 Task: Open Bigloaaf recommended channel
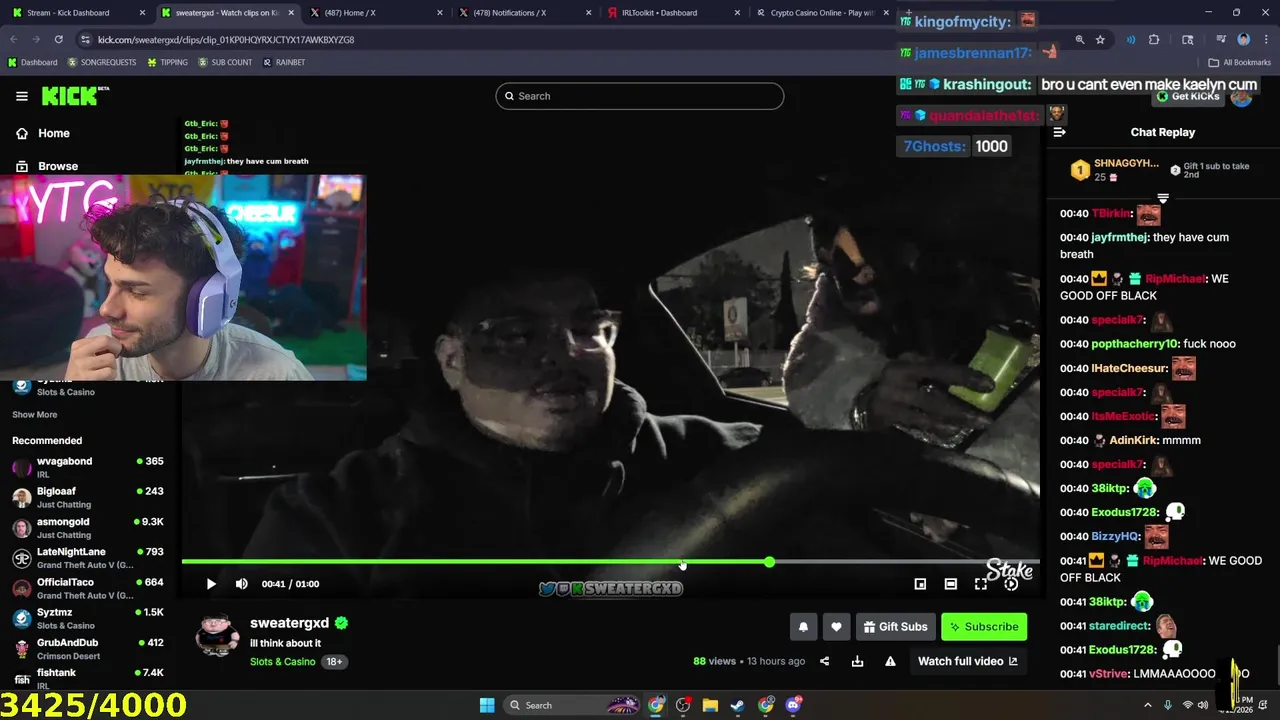coord(88,497)
